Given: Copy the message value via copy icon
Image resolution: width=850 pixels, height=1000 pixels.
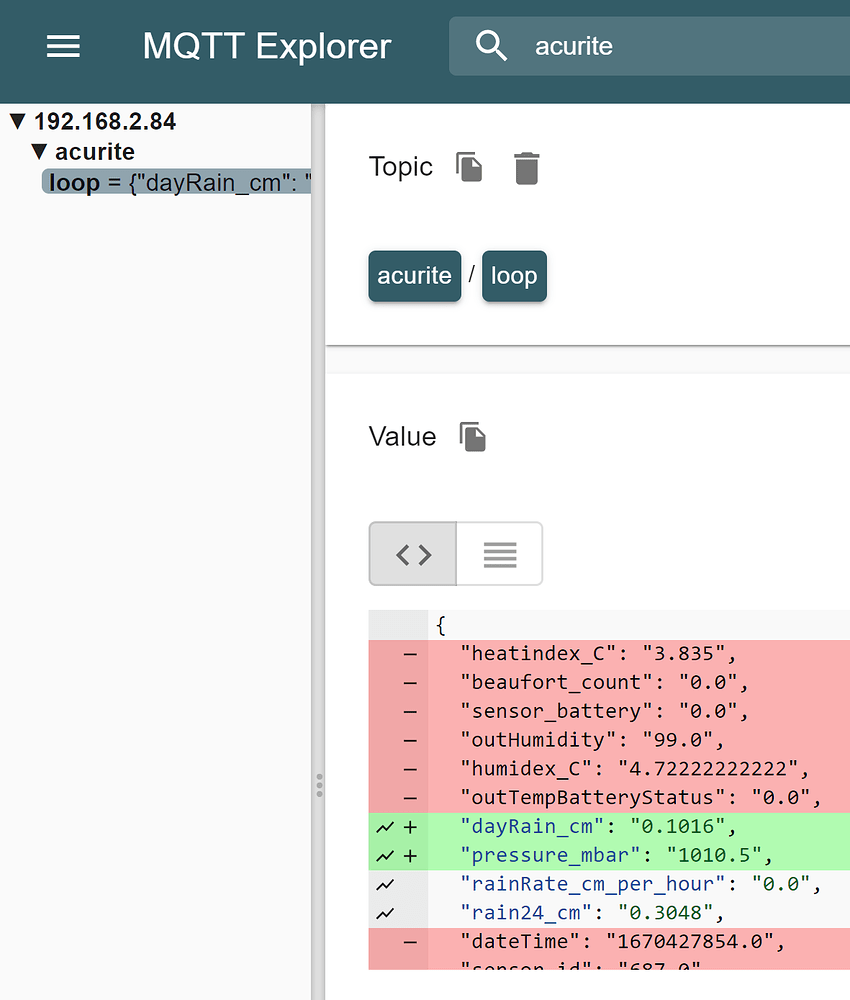Looking at the screenshot, I should click(471, 437).
